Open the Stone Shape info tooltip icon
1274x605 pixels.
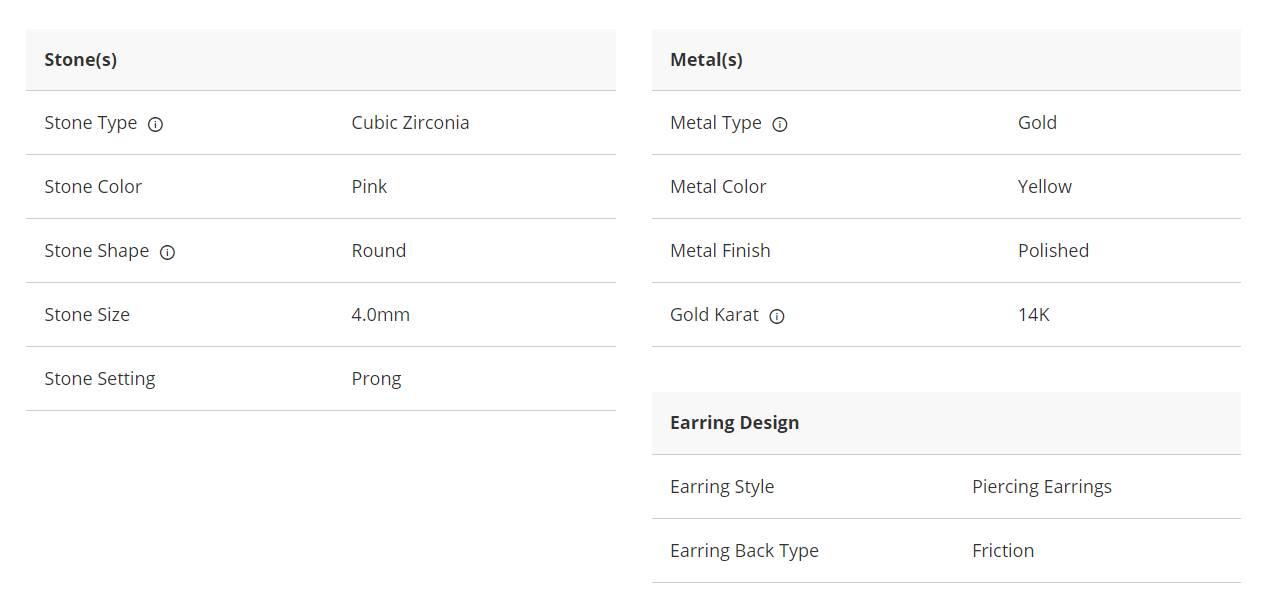tap(168, 253)
